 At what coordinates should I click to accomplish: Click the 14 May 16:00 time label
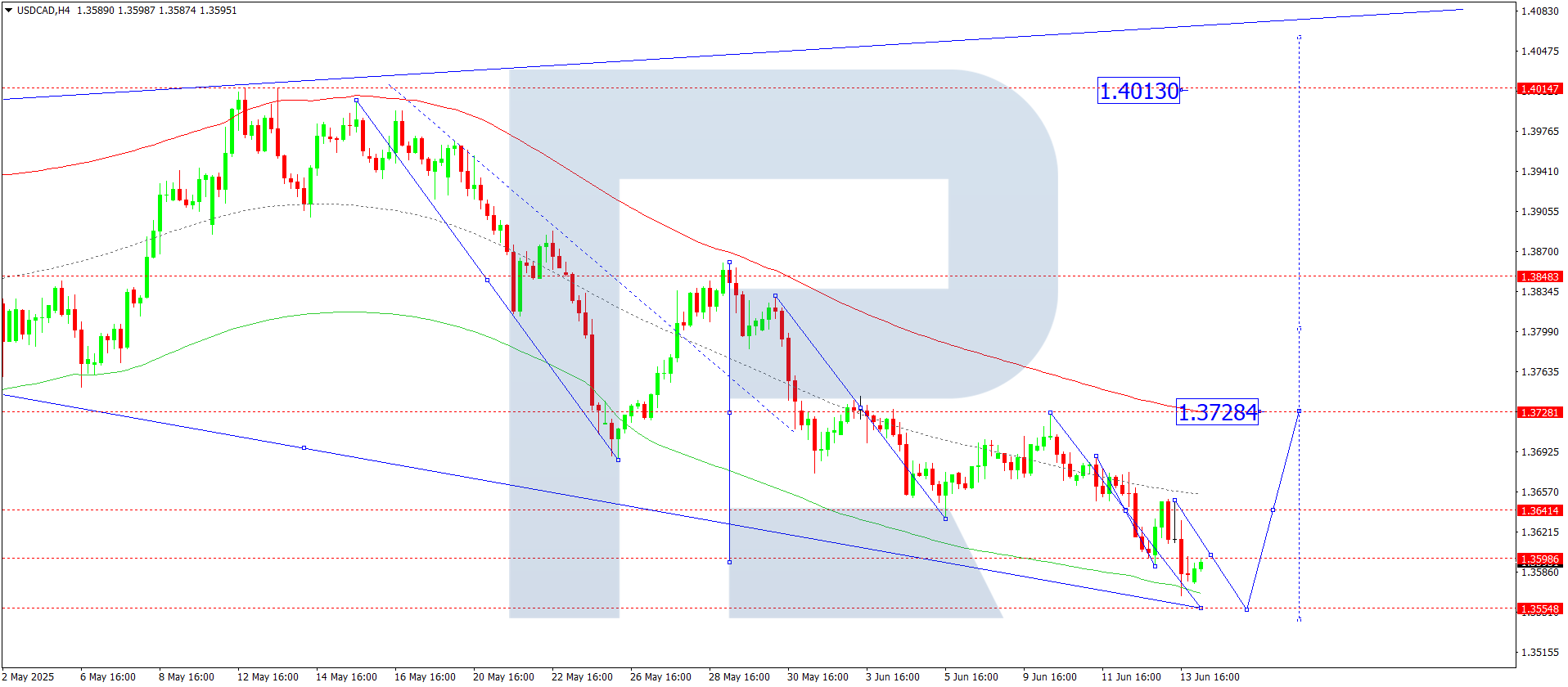(346, 676)
